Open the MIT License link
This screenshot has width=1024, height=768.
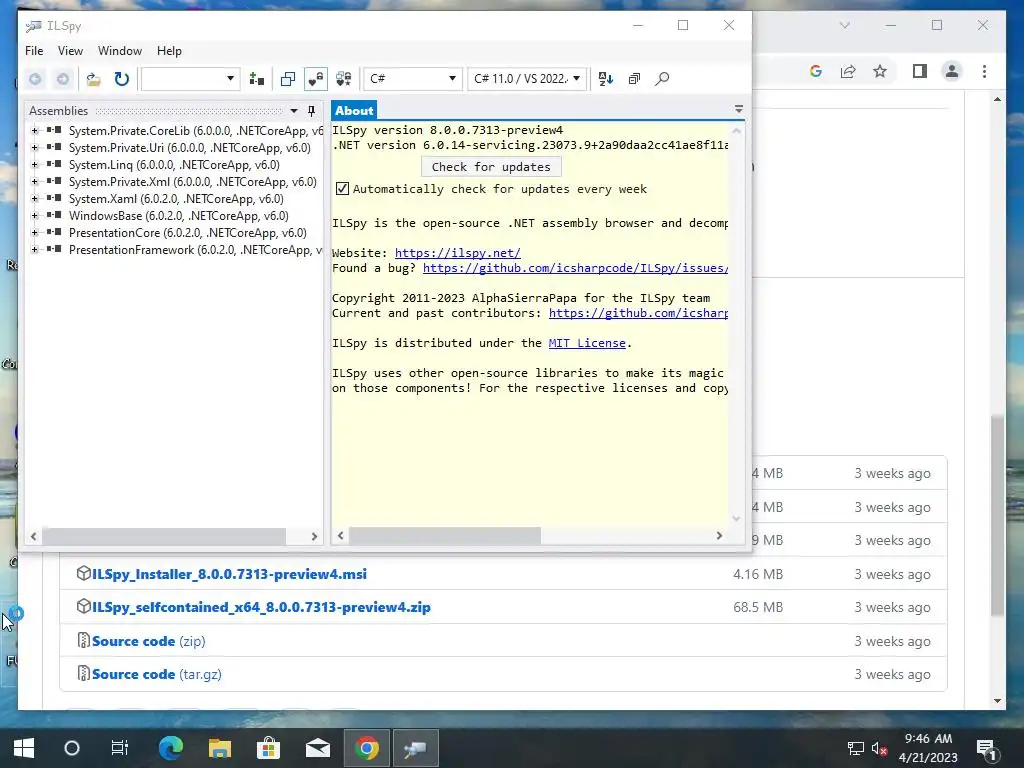tap(587, 344)
